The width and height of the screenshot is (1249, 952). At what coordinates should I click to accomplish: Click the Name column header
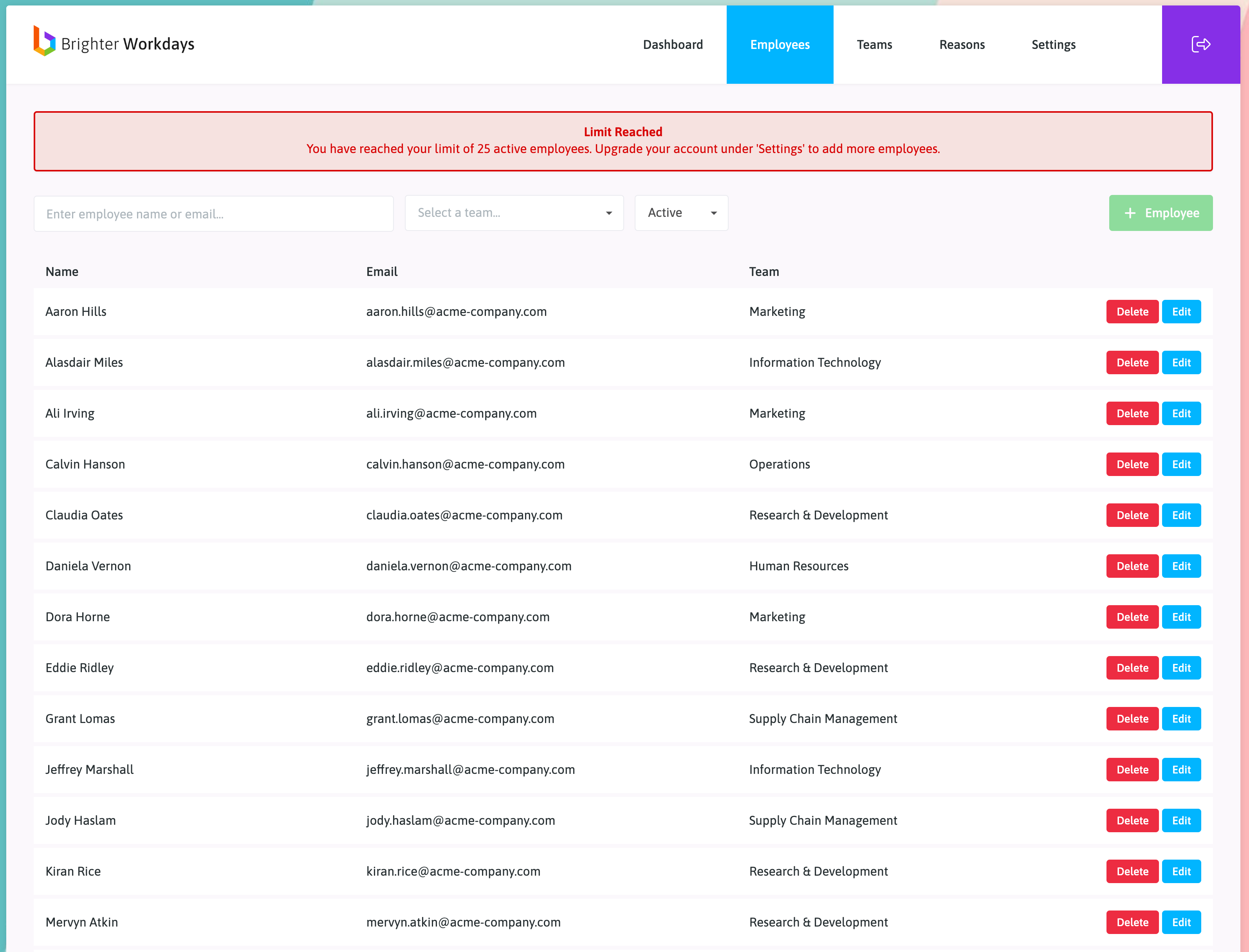62,271
